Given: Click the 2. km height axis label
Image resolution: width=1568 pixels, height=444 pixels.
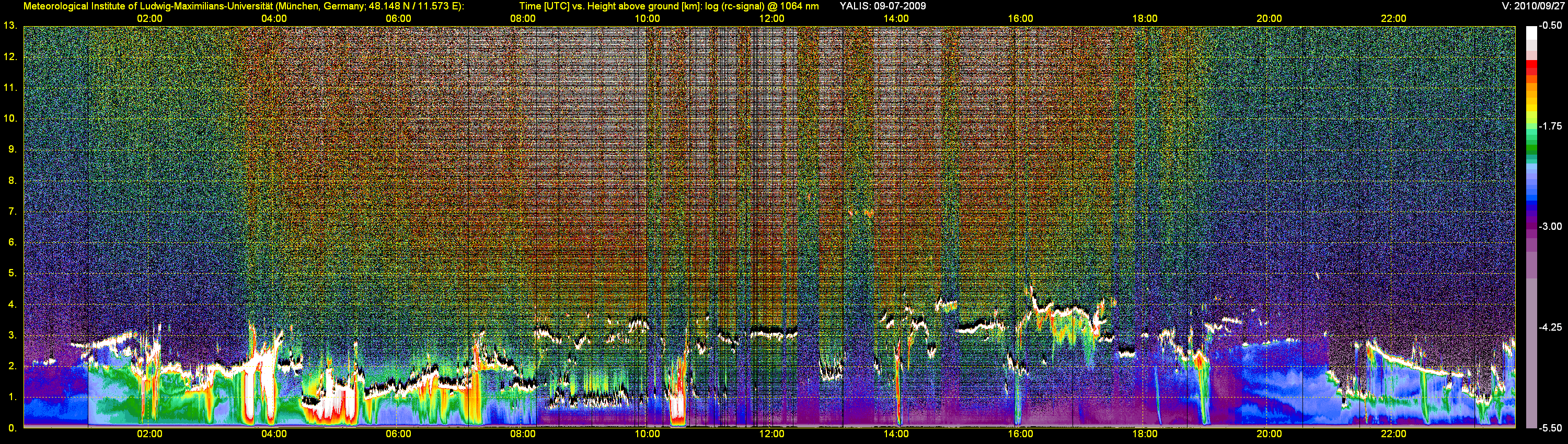Looking at the screenshot, I should tap(12, 366).
